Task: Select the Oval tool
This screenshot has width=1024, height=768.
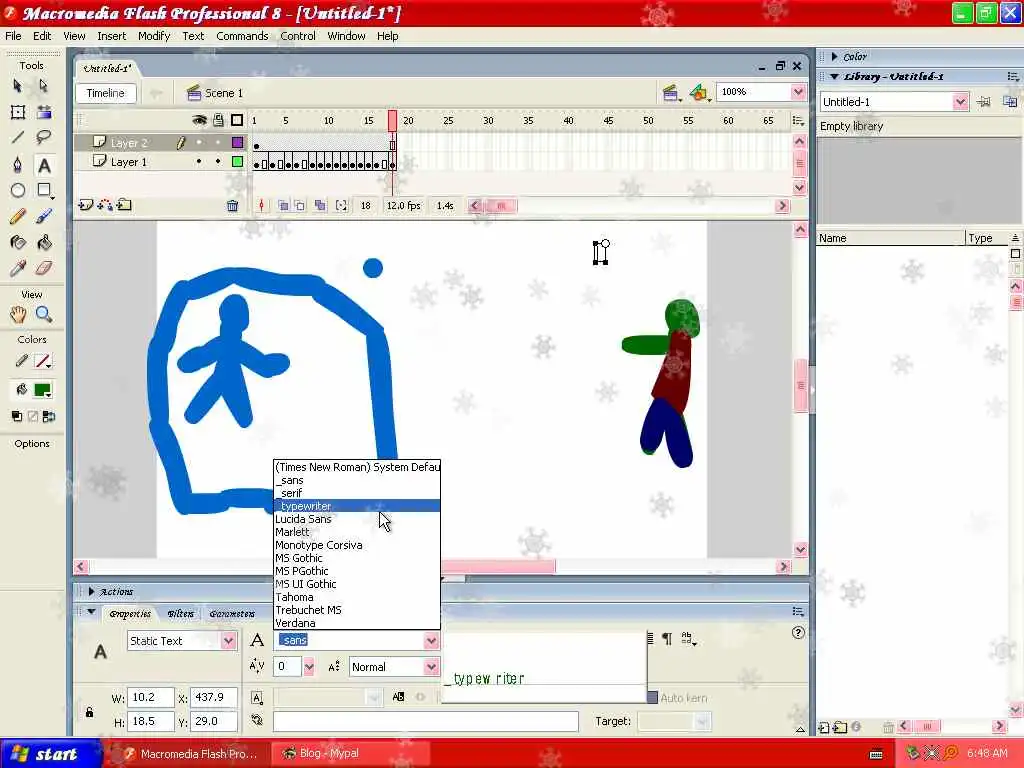Action: point(18,190)
